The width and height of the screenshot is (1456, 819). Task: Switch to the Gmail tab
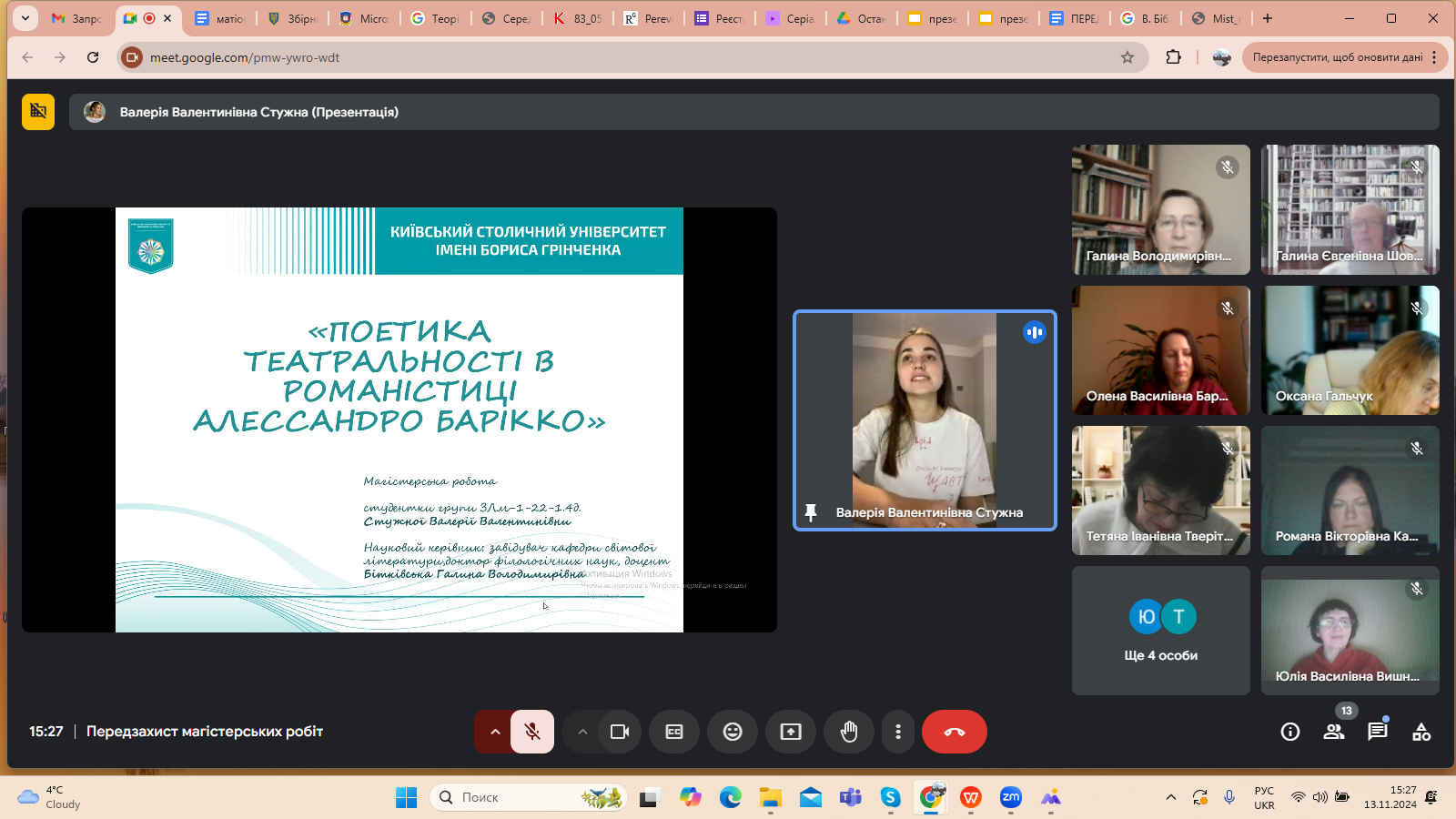click(x=77, y=18)
